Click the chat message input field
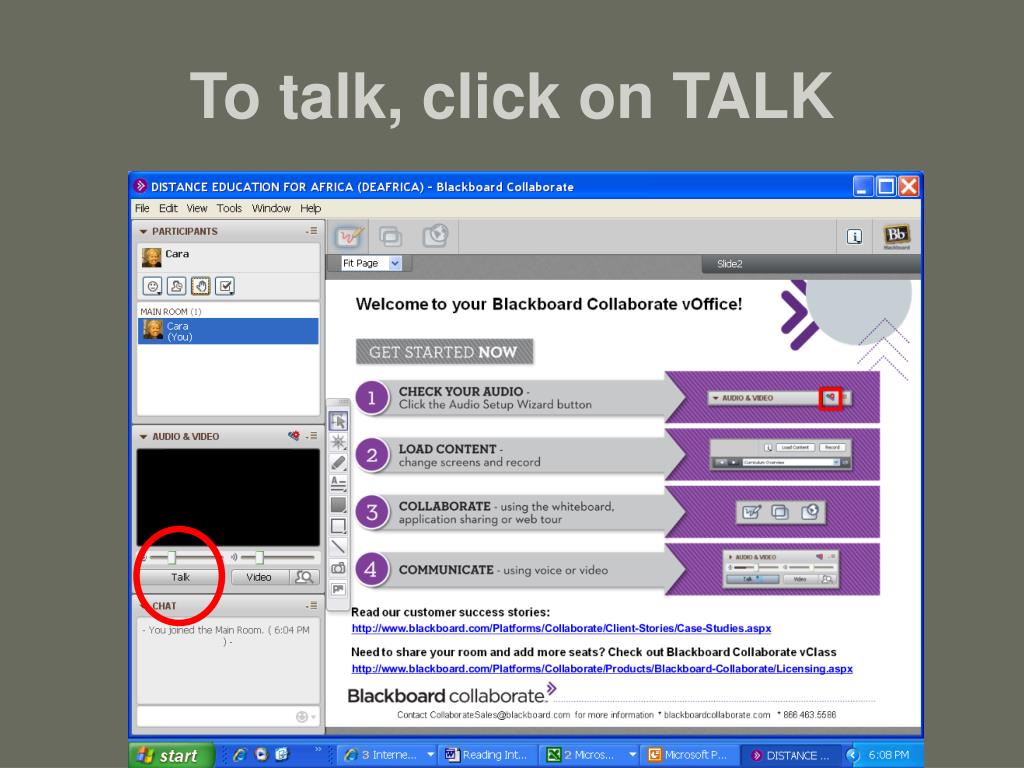This screenshot has width=1024, height=768. pos(216,716)
